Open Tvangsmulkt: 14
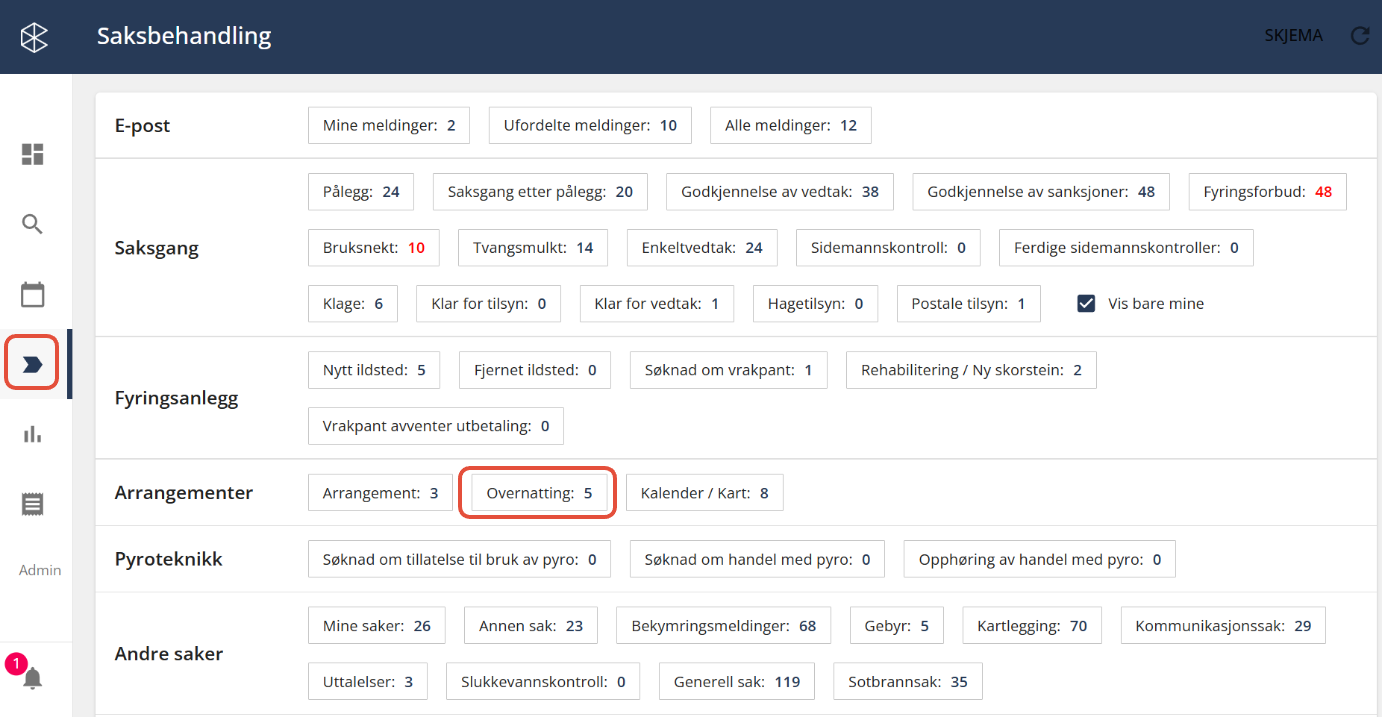 (x=533, y=248)
